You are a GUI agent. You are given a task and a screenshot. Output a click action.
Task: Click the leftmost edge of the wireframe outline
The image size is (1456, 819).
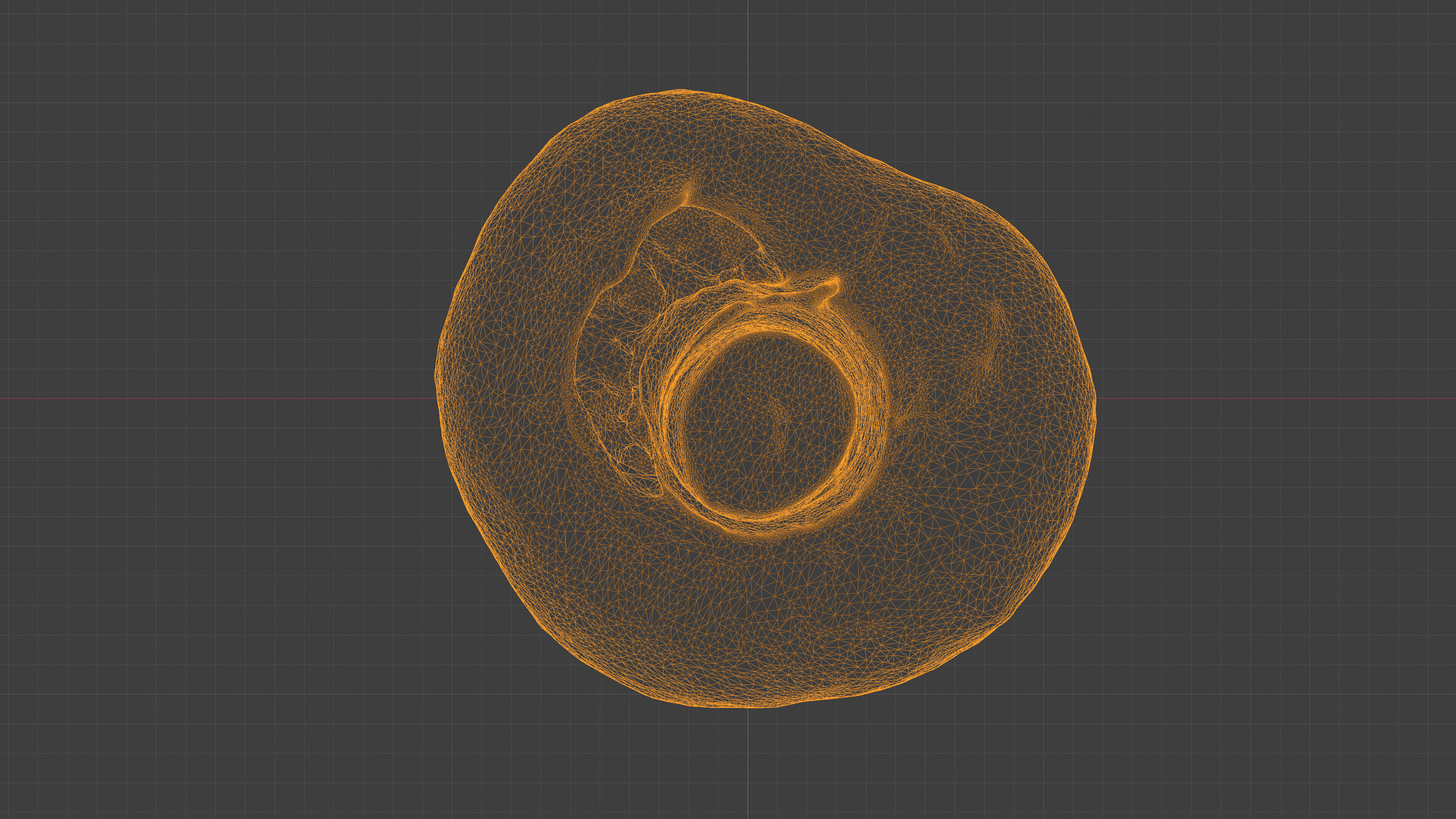click(x=436, y=376)
